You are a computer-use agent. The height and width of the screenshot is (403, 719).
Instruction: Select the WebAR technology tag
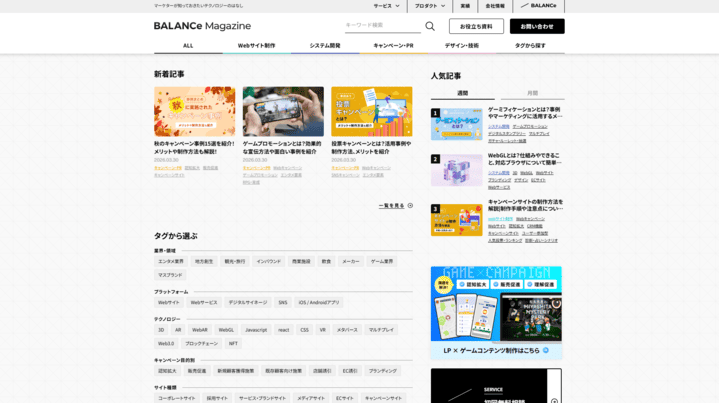coord(200,330)
